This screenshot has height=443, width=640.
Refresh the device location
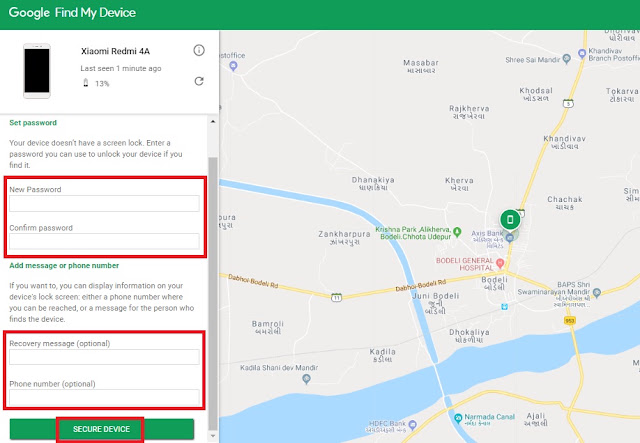pos(199,81)
